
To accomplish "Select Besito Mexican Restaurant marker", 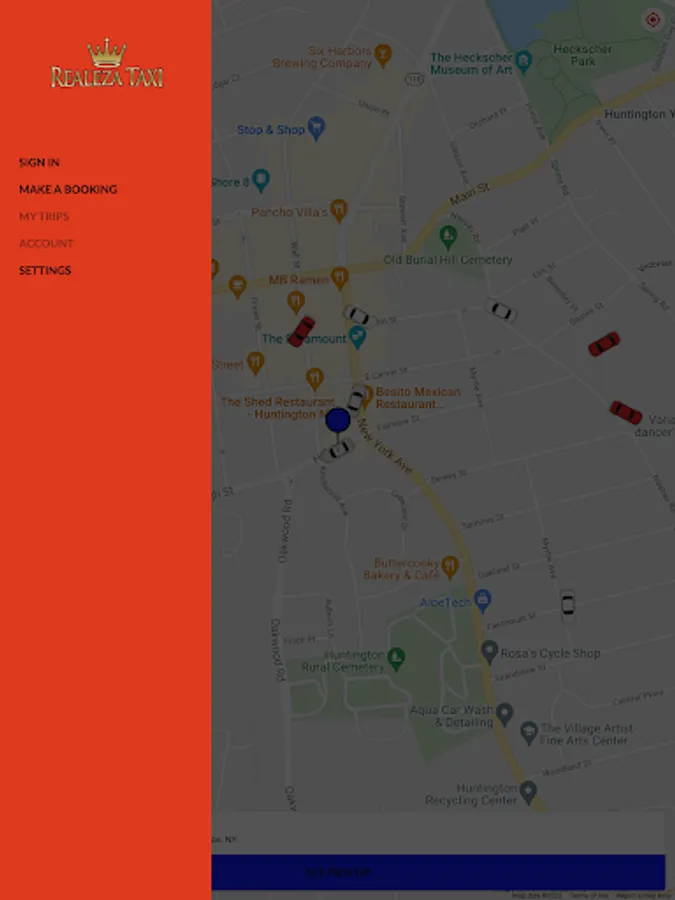I will click(x=367, y=395).
